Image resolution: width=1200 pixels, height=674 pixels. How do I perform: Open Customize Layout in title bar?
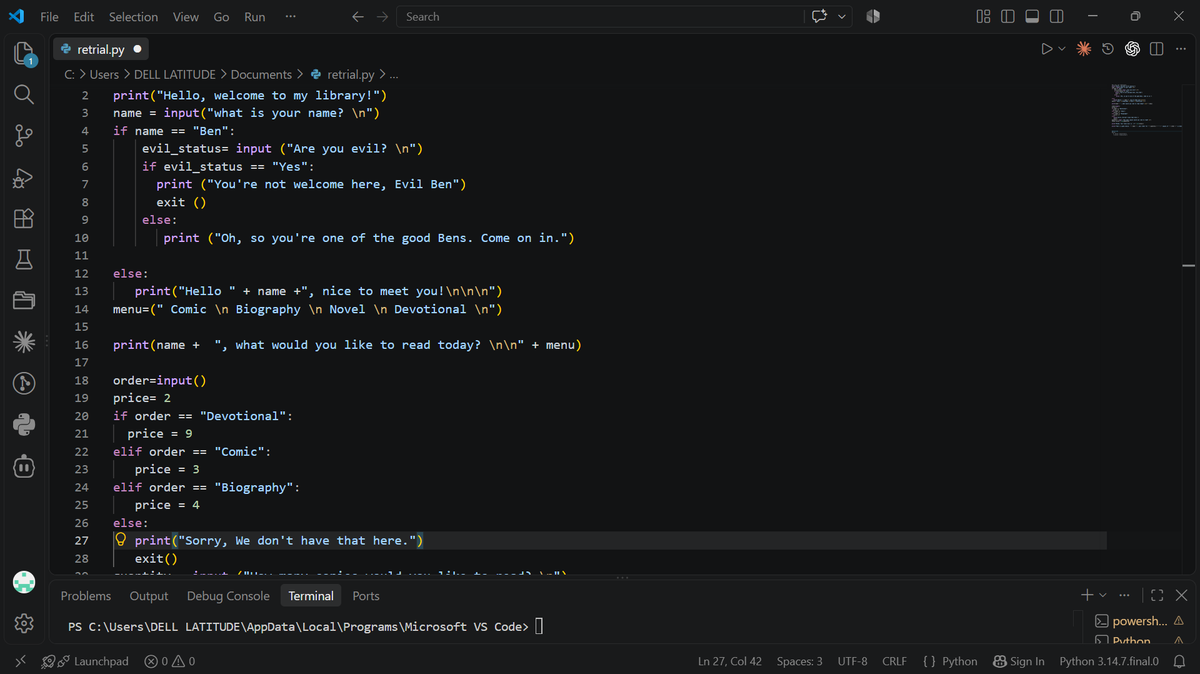pyautogui.click(x=983, y=17)
